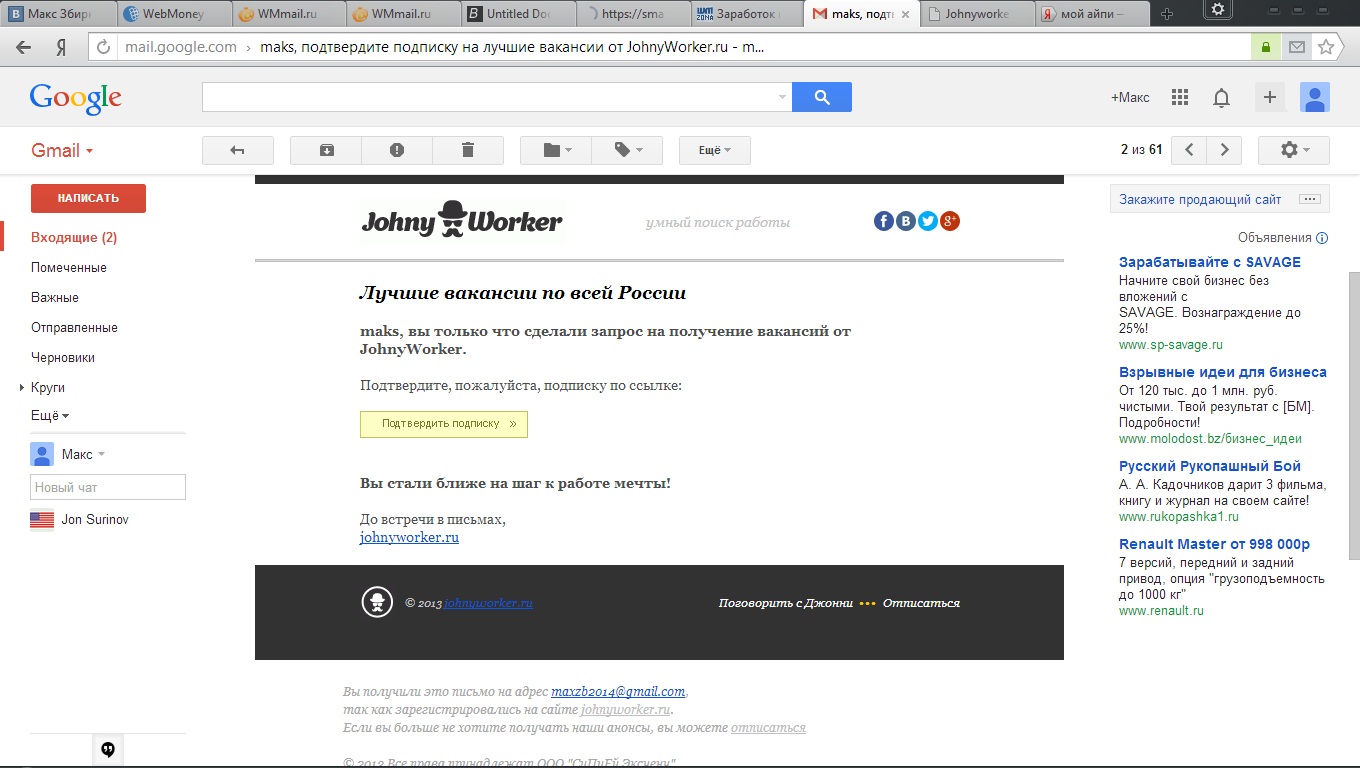The height and width of the screenshot is (768, 1360).
Task: Click the blue Google search button
Action: tap(822, 97)
